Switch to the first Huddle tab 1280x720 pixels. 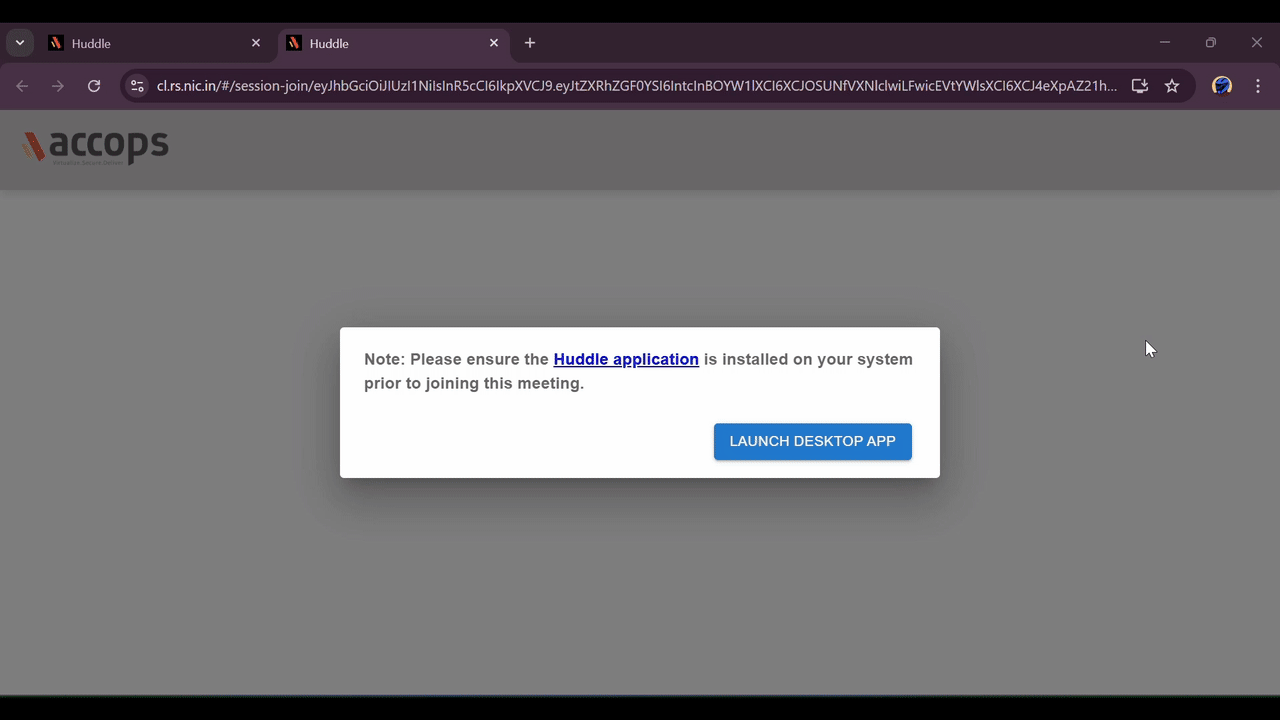coord(150,44)
